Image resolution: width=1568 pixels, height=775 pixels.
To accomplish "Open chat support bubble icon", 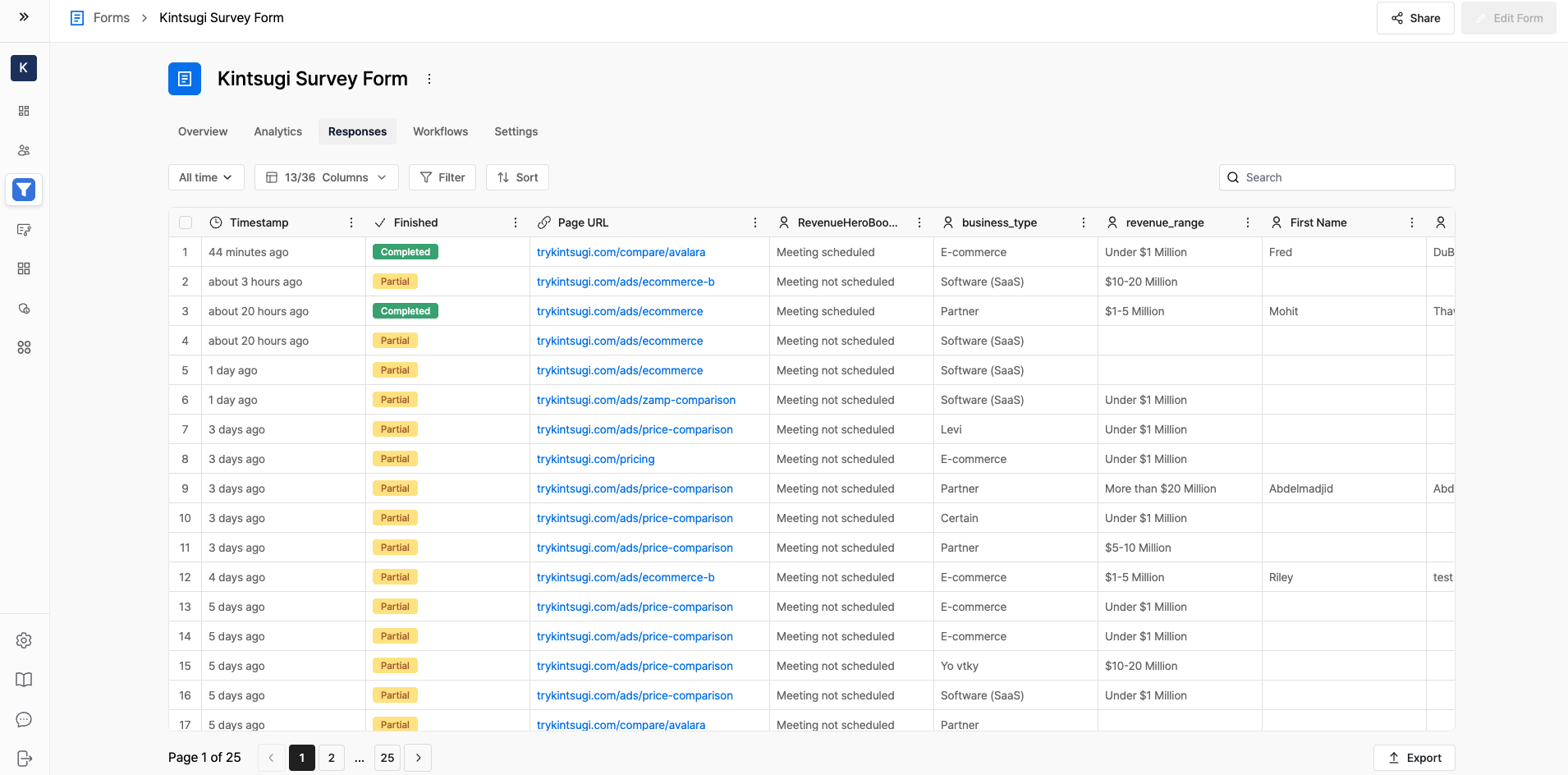I will click(24, 719).
